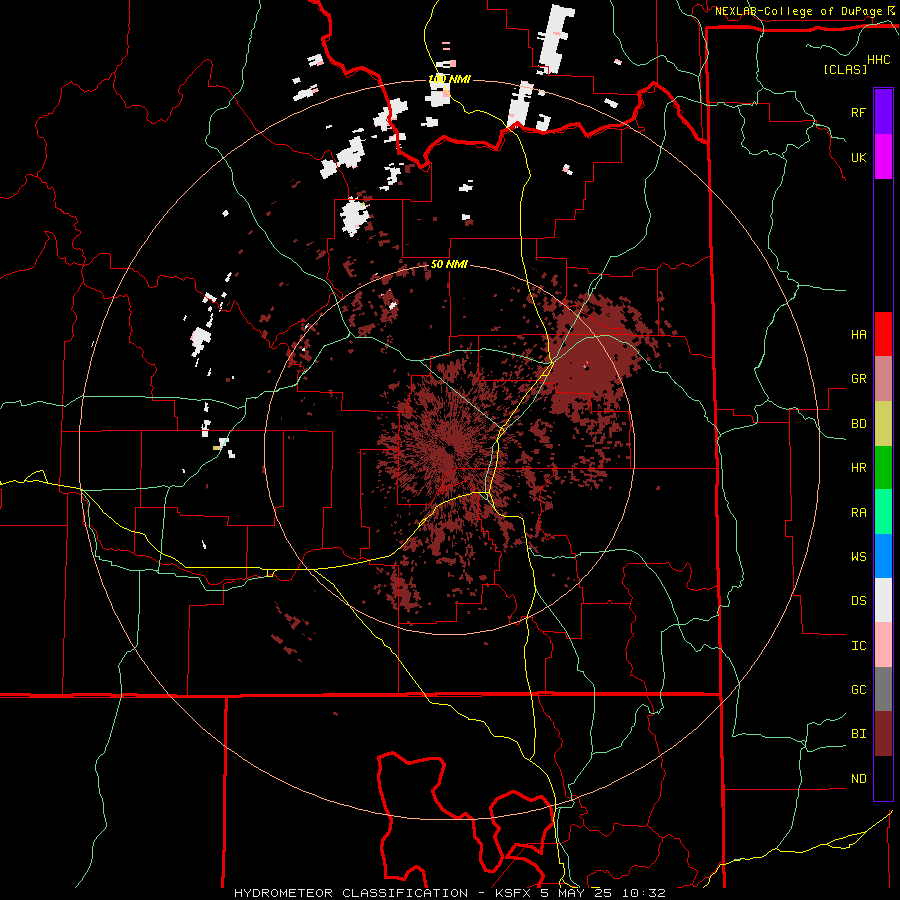Click the RF purple legend swatch
This screenshot has height=900, width=900.
pyautogui.click(x=883, y=112)
